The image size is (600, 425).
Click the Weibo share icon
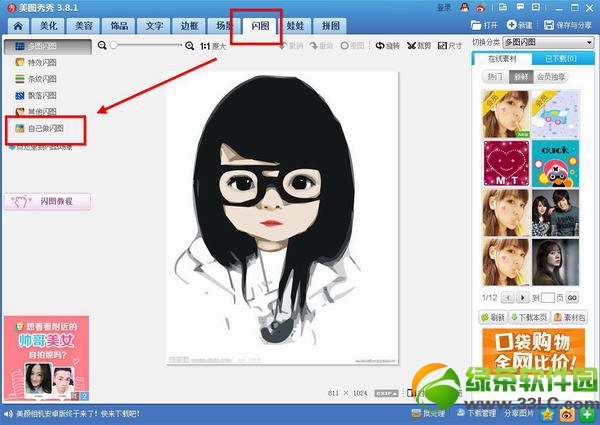pyautogui.click(x=567, y=414)
